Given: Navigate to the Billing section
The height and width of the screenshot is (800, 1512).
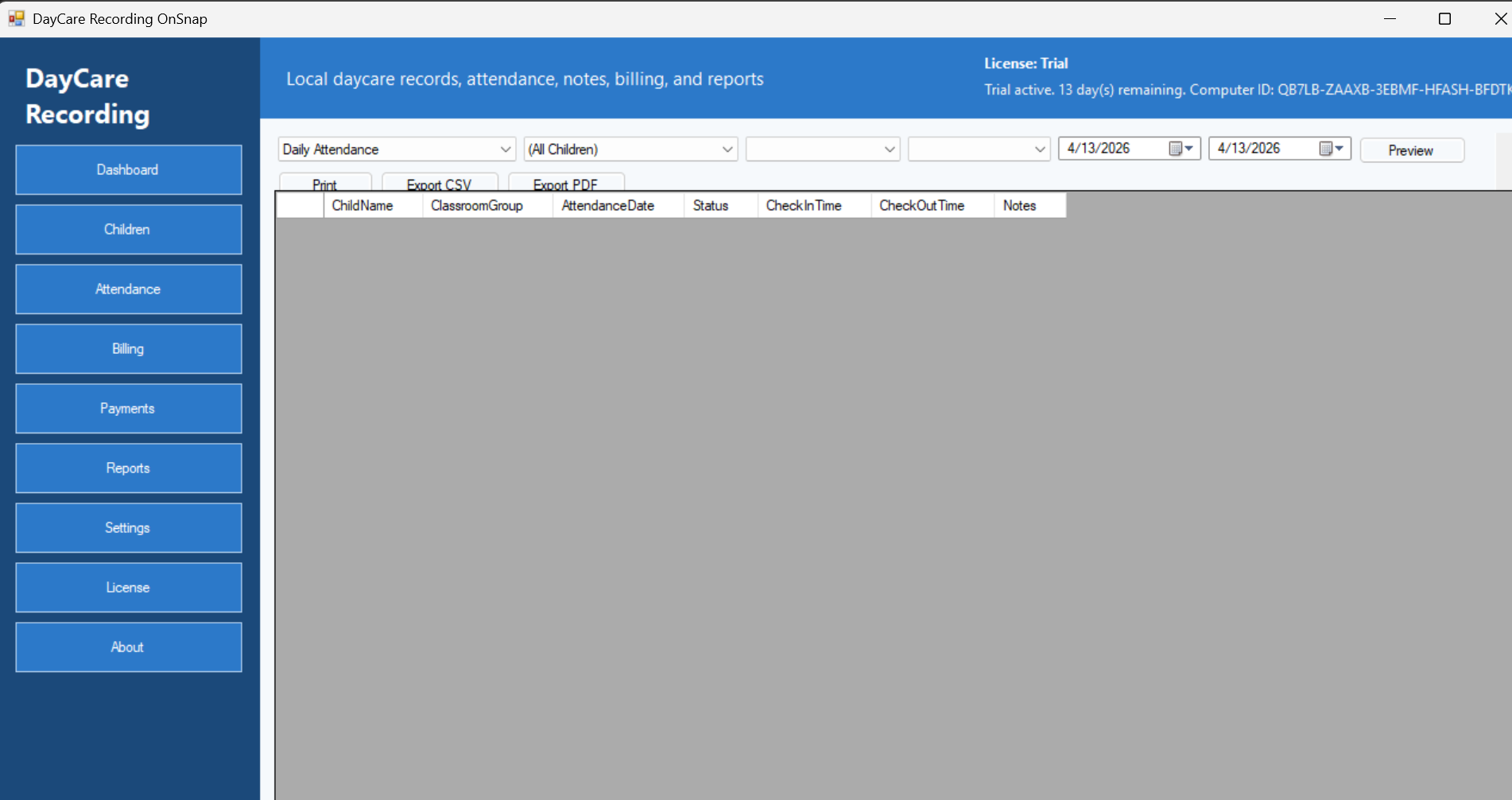Looking at the screenshot, I should coord(129,348).
